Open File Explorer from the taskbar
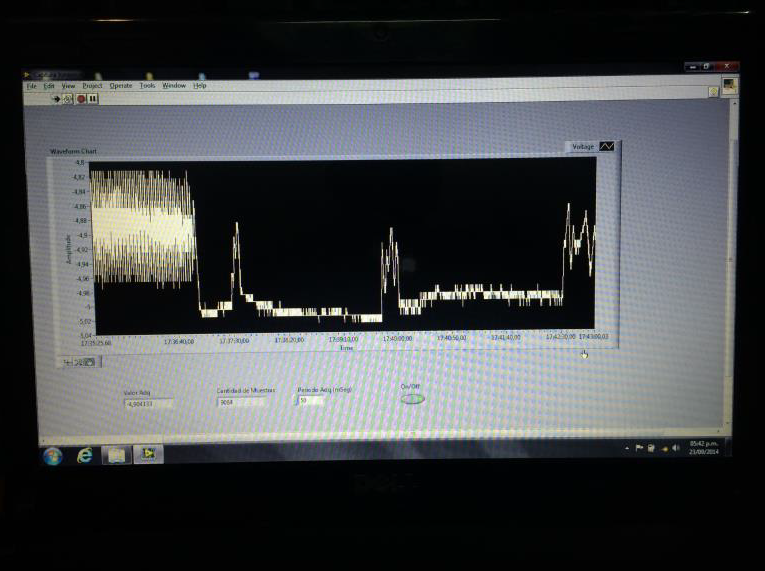This screenshot has height=571, width=765. coord(117,455)
